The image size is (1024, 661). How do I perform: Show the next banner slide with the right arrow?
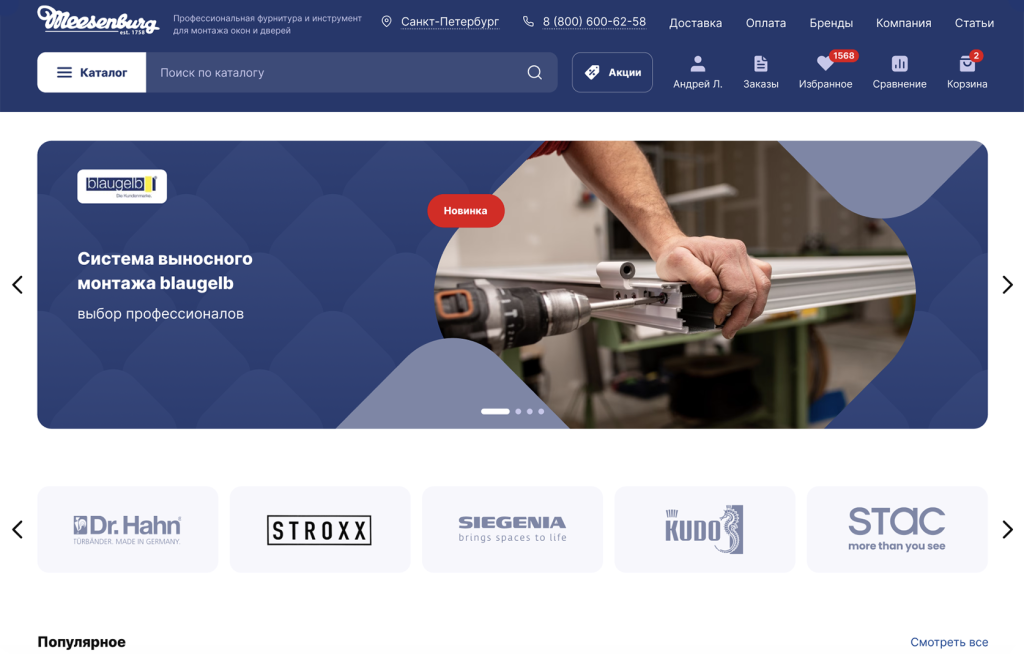1007,285
